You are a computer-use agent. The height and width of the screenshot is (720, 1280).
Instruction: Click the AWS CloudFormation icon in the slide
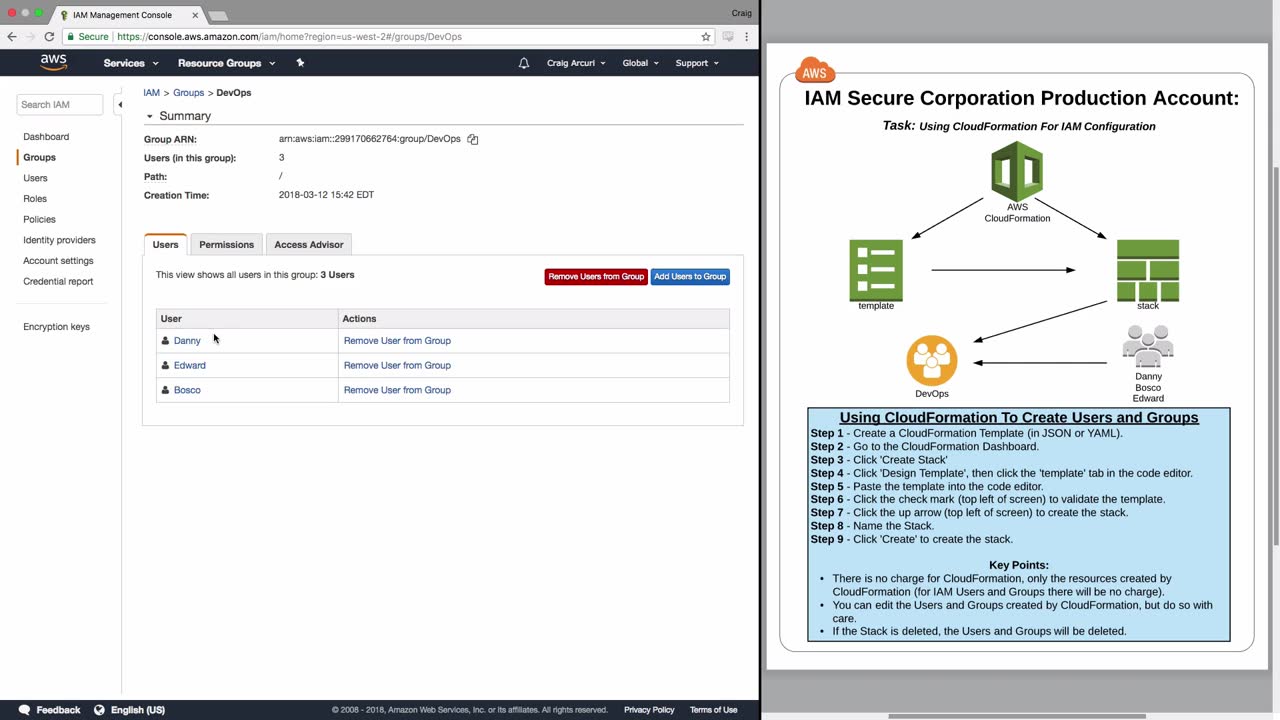point(1017,172)
